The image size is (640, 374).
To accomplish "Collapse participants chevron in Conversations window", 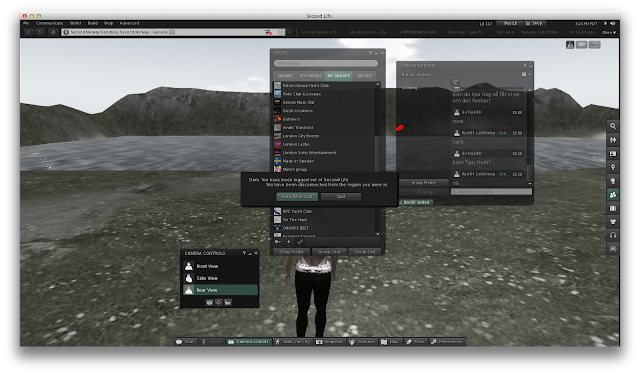I will pos(455,82).
